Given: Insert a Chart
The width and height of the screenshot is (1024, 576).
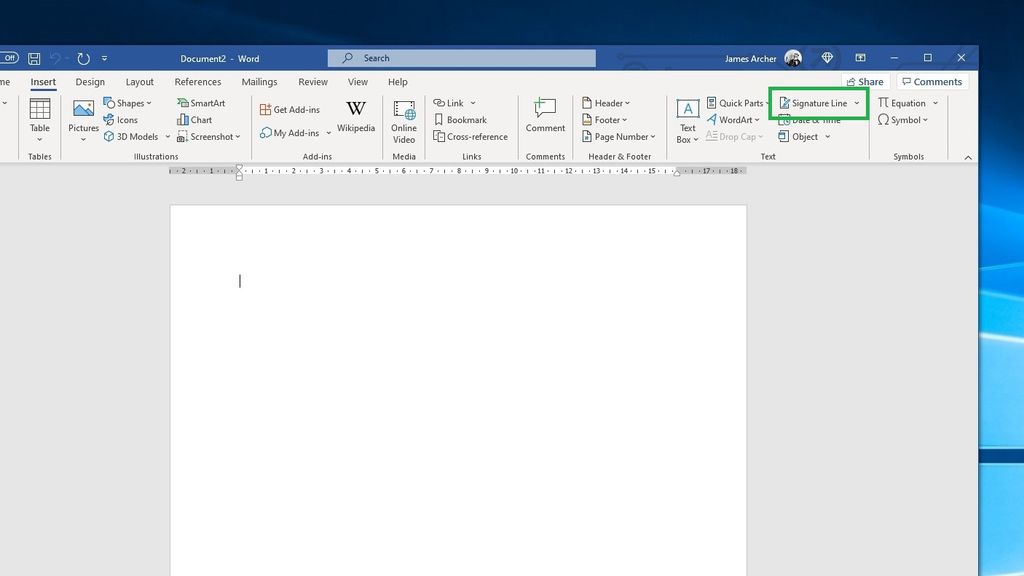Looking at the screenshot, I should 197,119.
